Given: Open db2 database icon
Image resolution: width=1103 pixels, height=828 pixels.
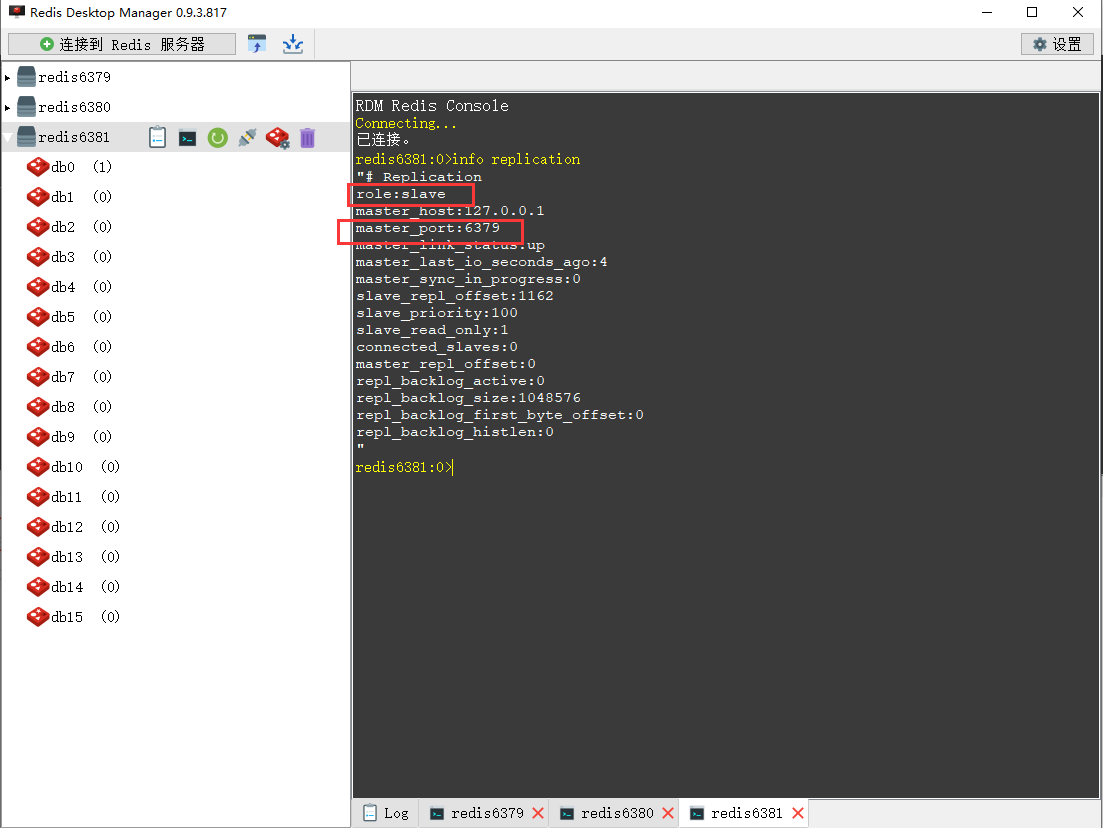Looking at the screenshot, I should 37,227.
